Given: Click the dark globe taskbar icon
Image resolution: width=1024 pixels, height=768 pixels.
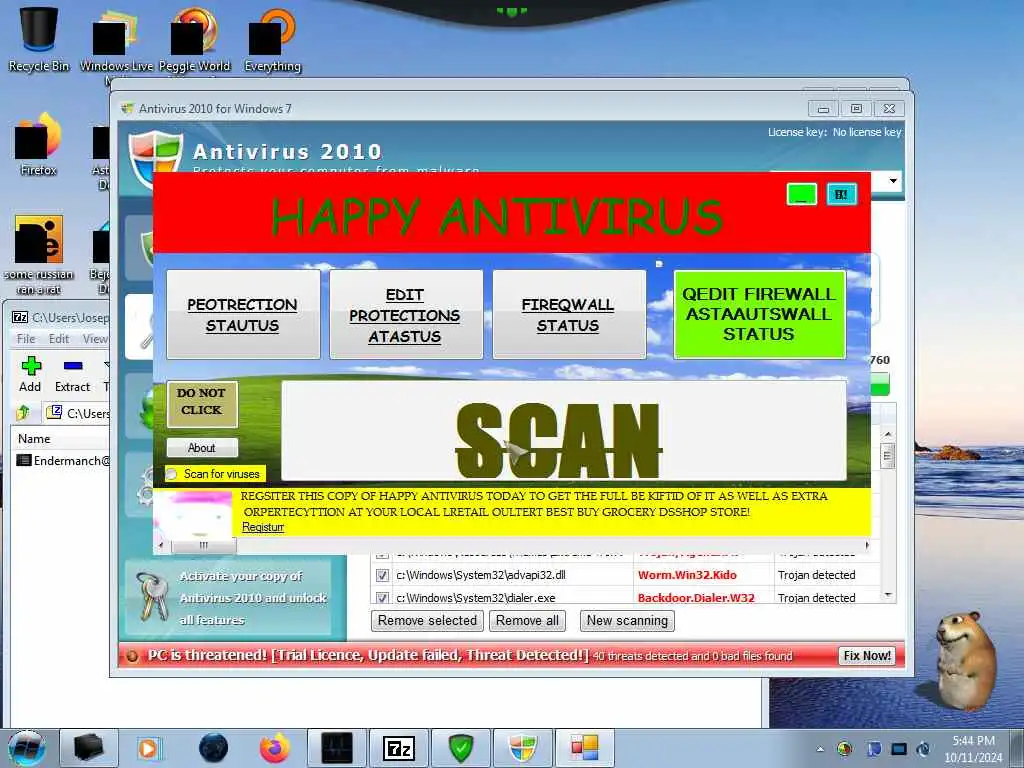Looking at the screenshot, I should (213, 748).
